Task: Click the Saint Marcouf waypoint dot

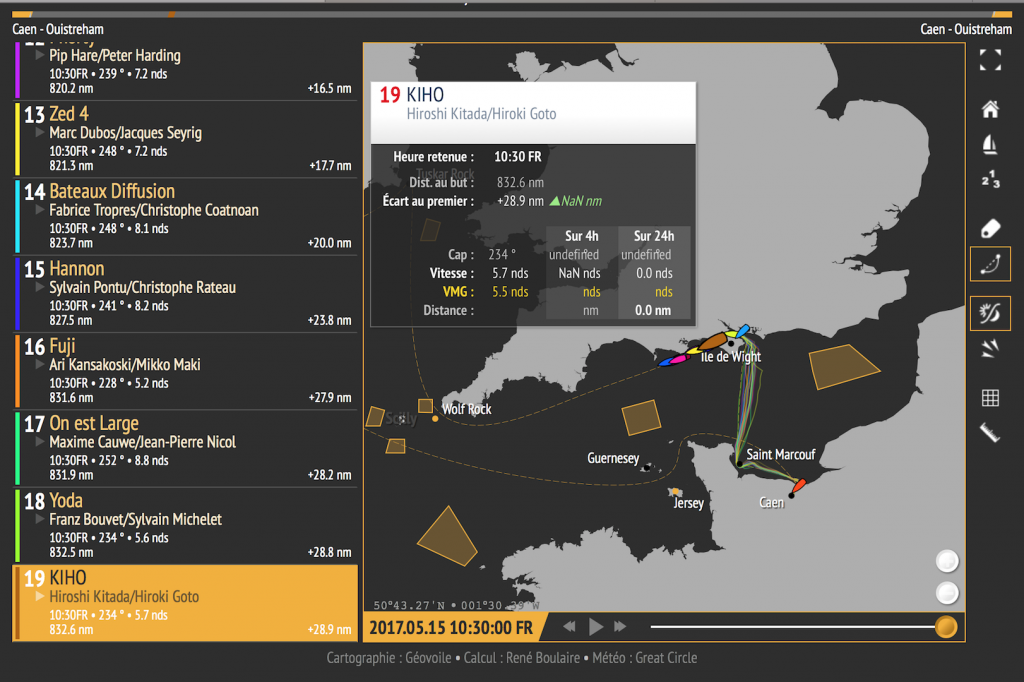Action: point(739,463)
